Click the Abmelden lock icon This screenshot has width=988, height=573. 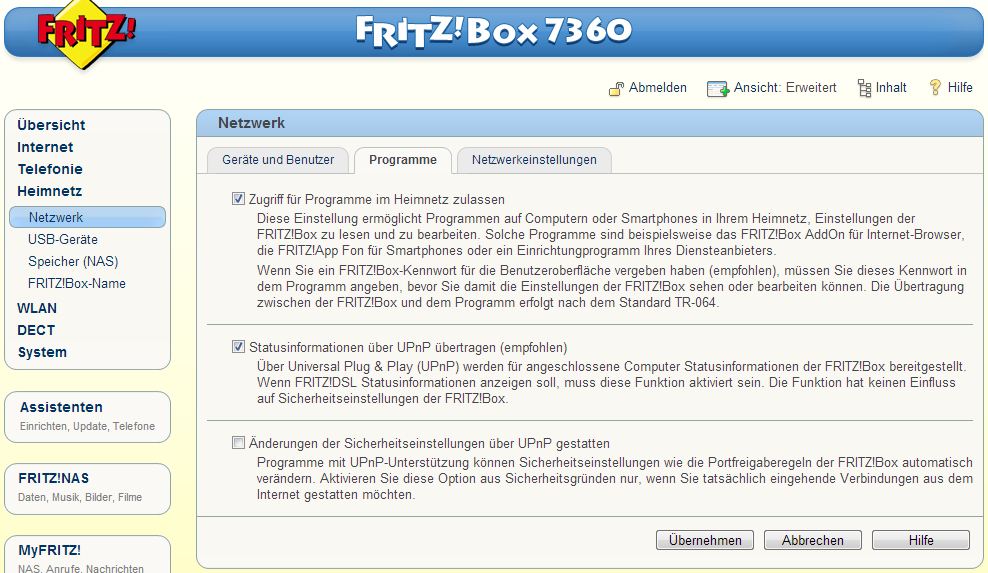click(616, 89)
